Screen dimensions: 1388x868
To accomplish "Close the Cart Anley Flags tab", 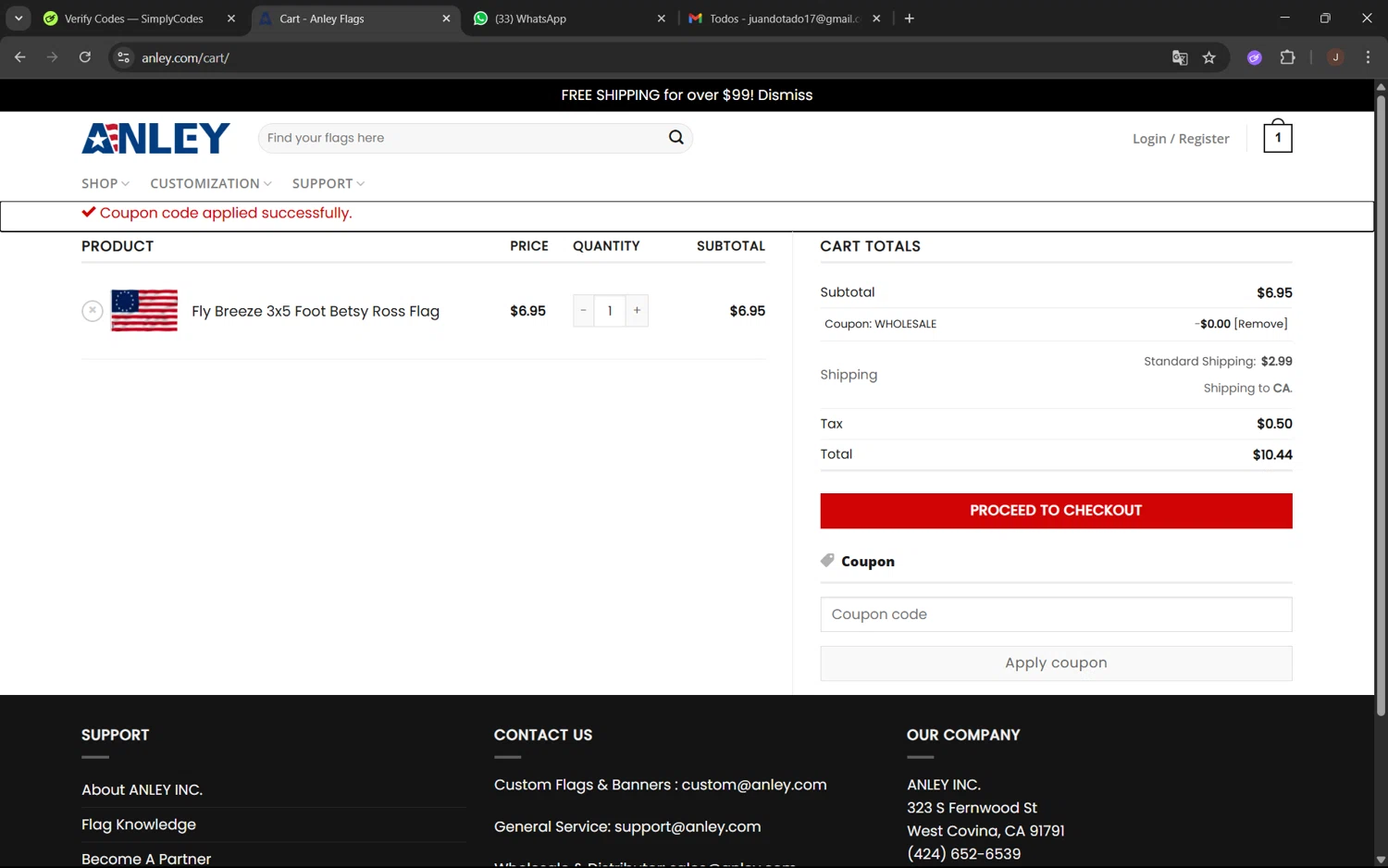I will (x=446, y=19).
